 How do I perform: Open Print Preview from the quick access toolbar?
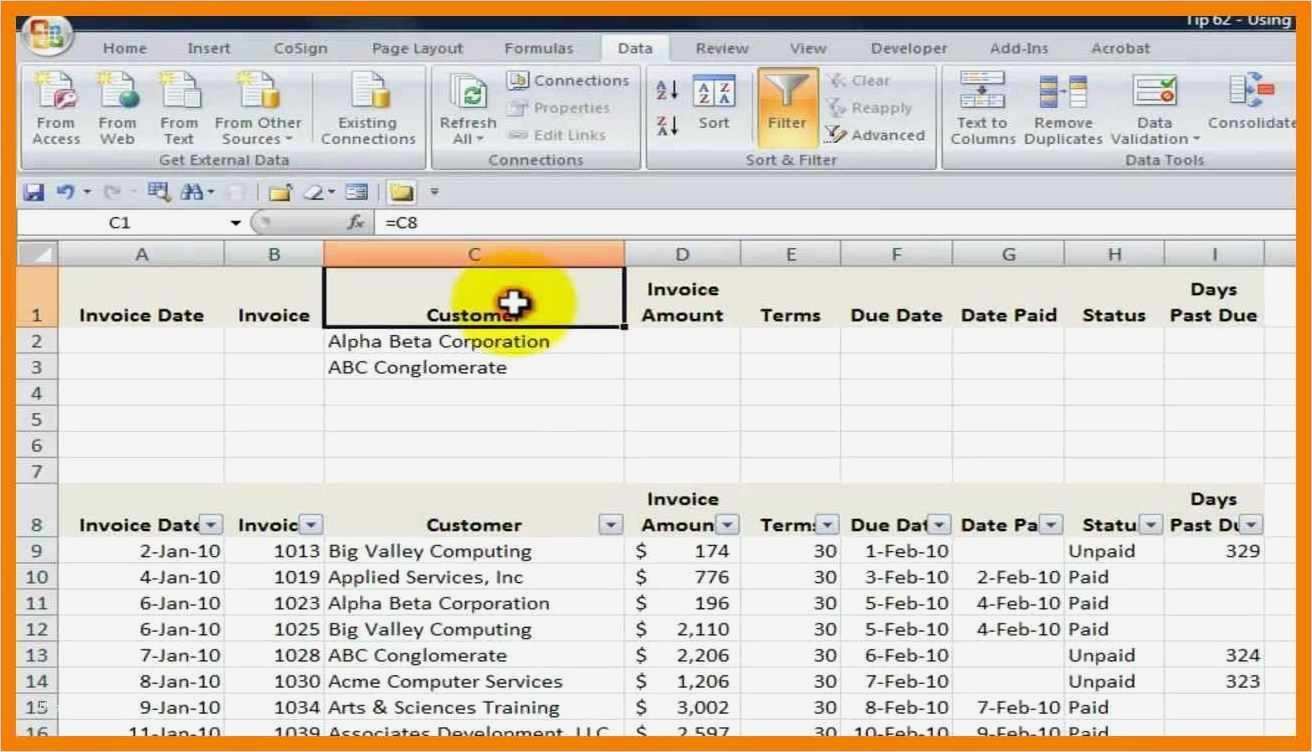tap(157, 190)
